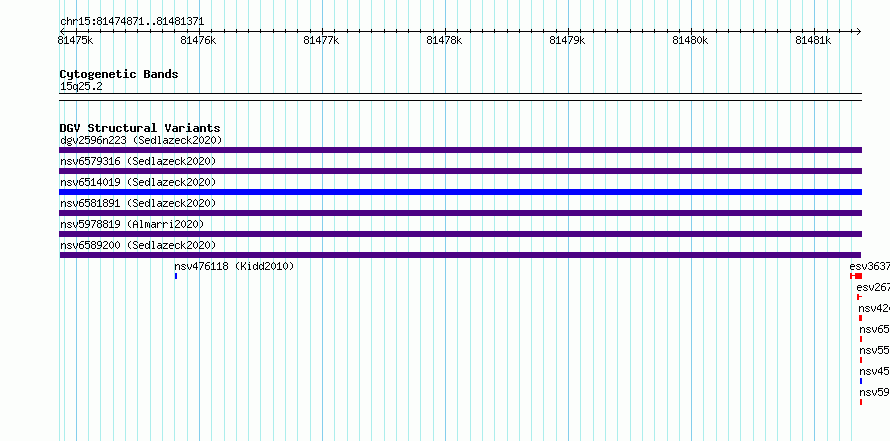The width and height of the screenshot is (890, 441).
Task: Click the nsv5978819 (Almarri2020) variant bar
Action: pos(460,234)
